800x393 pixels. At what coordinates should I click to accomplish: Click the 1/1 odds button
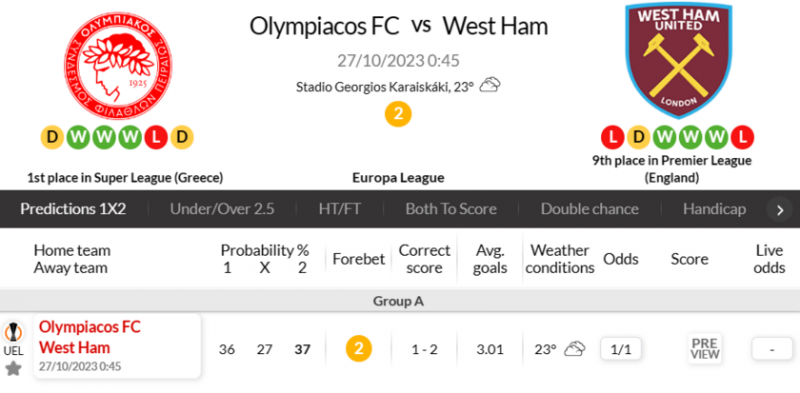pyautogui.click(x=621, y=350)
